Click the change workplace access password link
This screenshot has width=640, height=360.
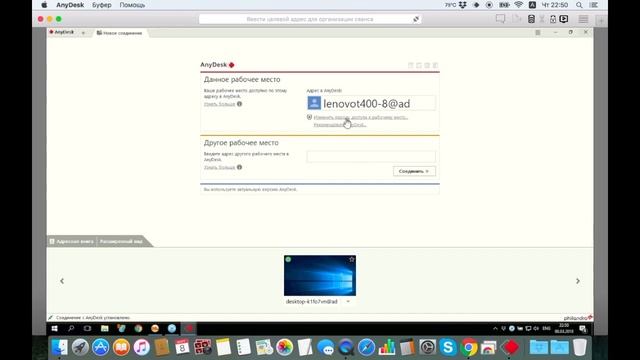pos(360,117)
